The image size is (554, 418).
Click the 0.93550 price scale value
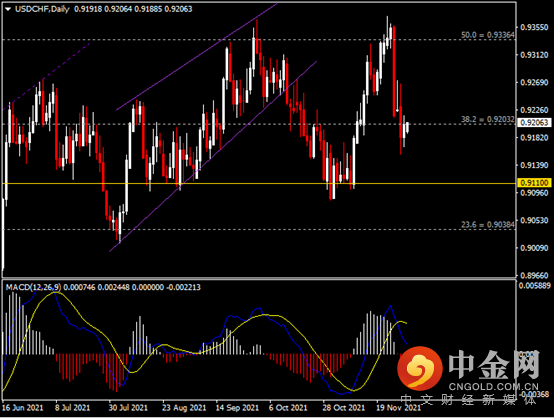coord(534,27)
